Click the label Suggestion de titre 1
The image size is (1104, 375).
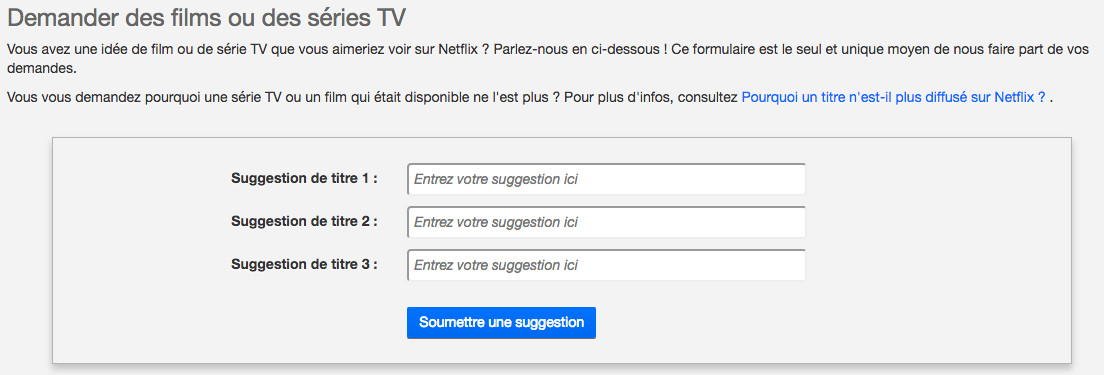click(304, 179)
